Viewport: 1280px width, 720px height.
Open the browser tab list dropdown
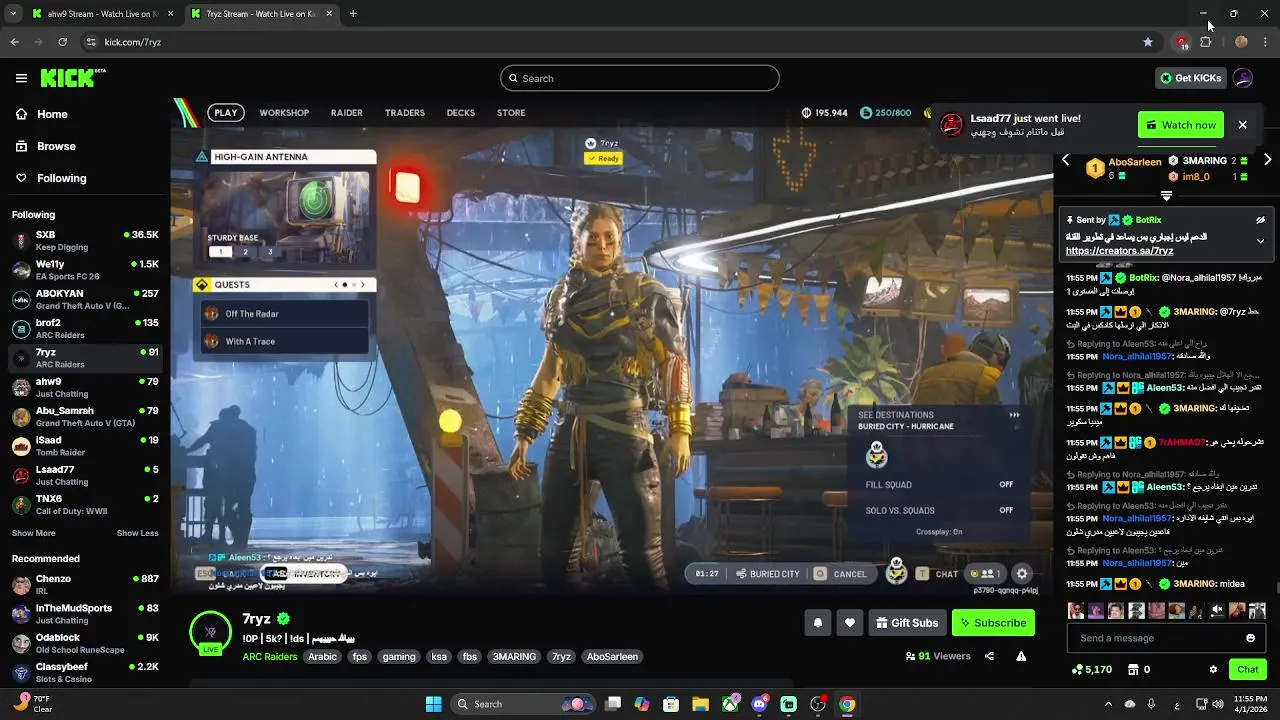click(x=12, y=14)
